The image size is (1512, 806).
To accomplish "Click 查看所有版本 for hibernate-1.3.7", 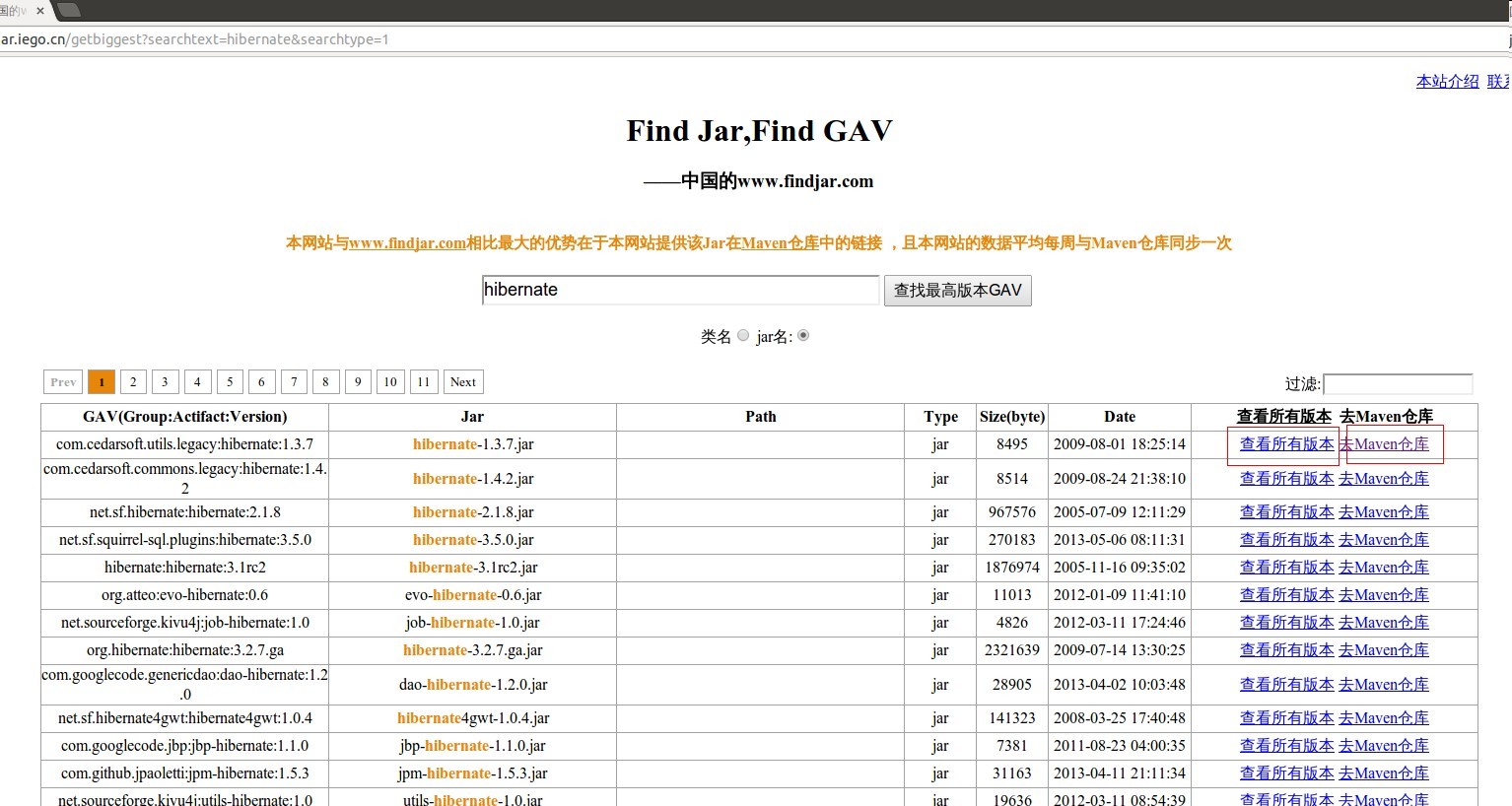I will (x=1284, y=444).
